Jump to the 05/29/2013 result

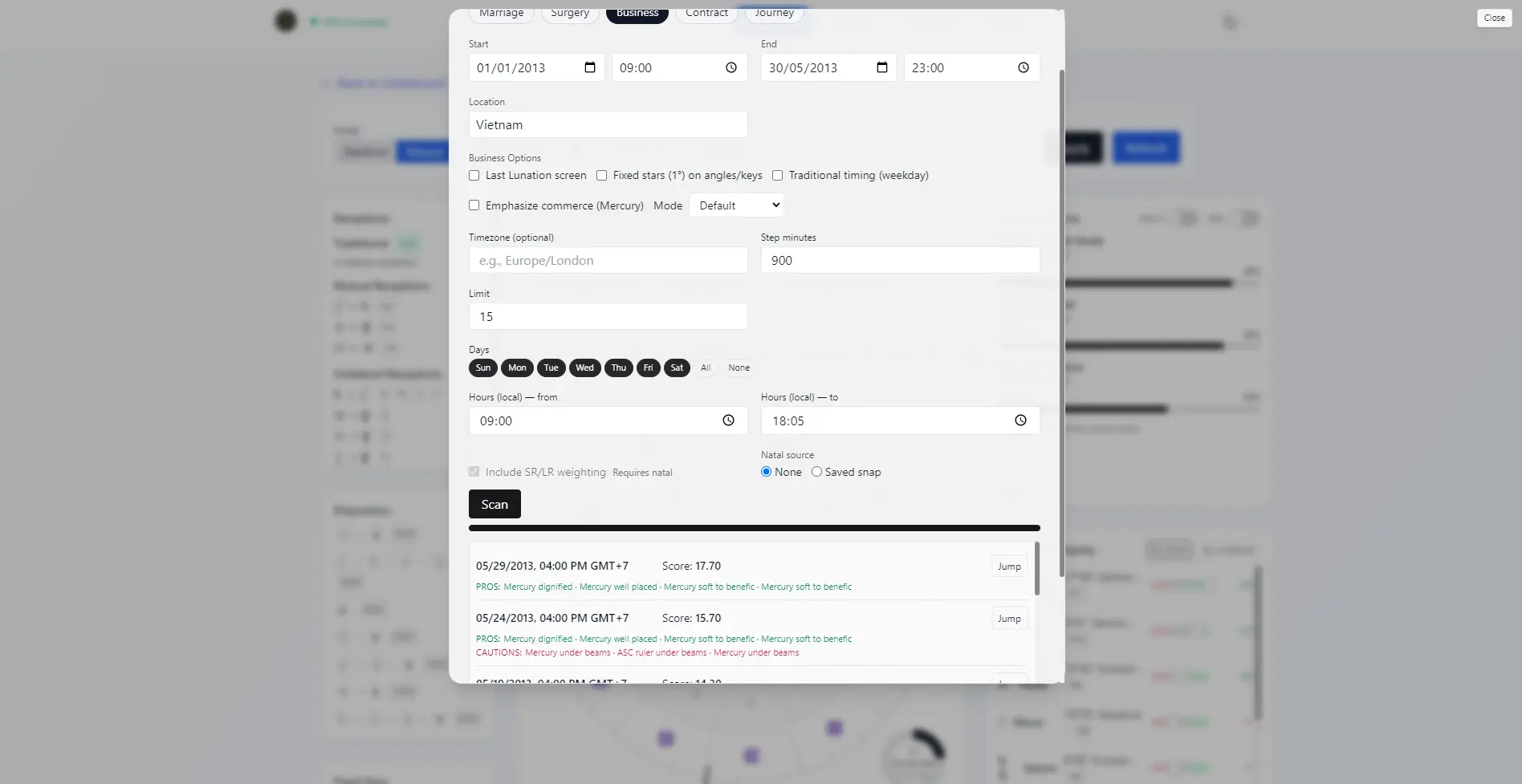(x=1009, y=567)
